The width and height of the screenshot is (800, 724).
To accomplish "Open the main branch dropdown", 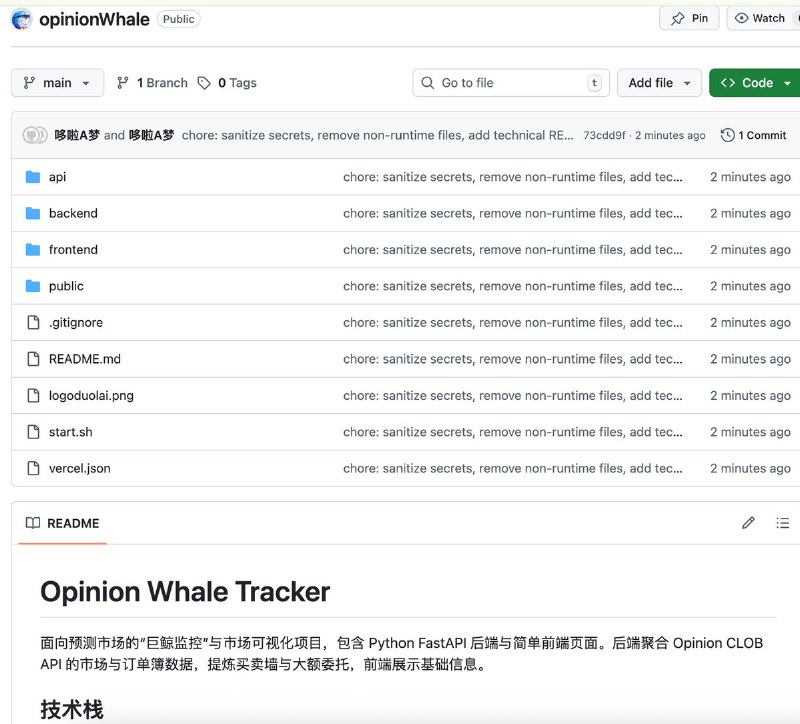I will click(57, 82).
